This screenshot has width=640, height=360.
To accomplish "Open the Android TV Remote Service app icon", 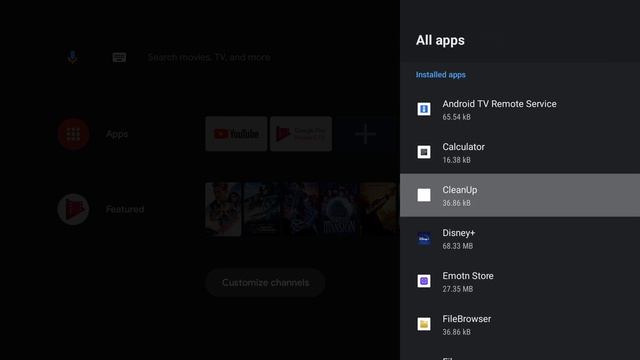I will [x=424, y=109].
